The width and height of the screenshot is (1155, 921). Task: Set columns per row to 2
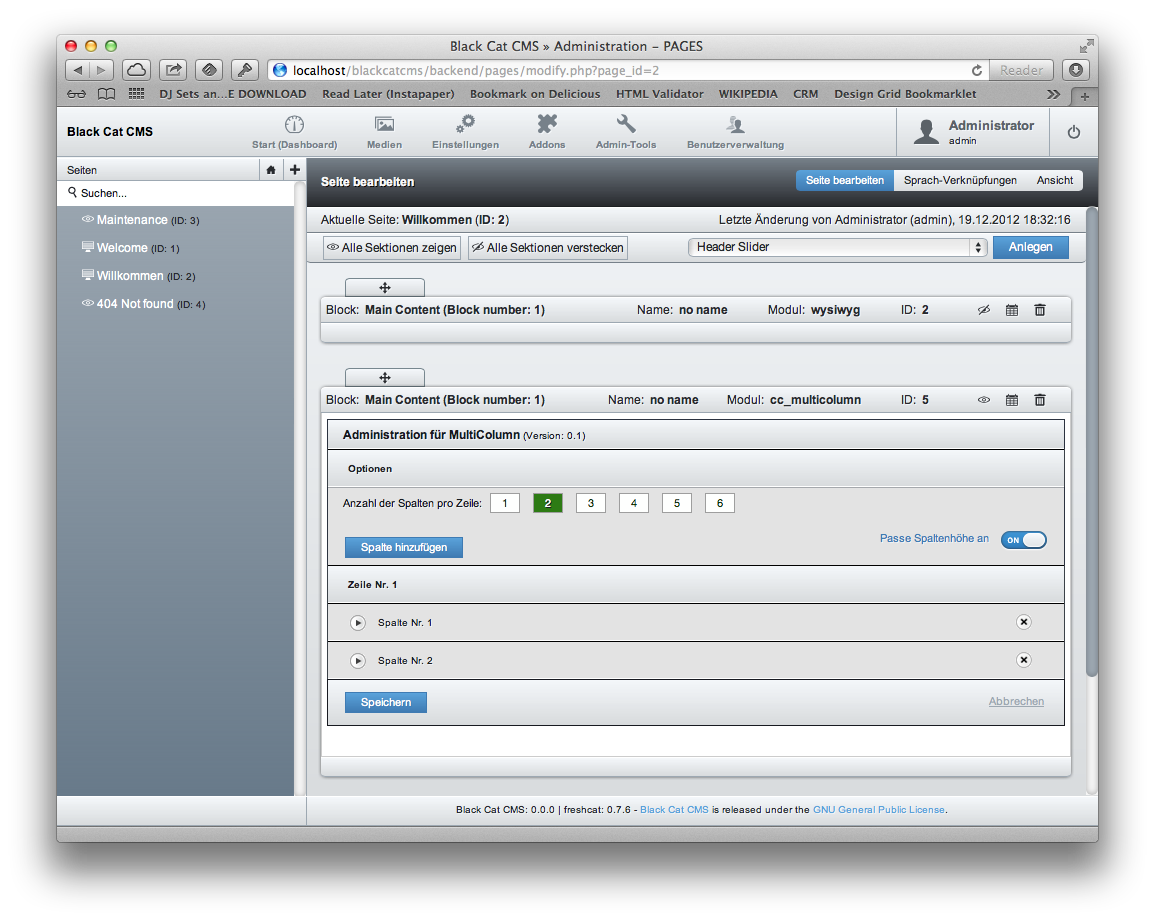click(547, 503)
